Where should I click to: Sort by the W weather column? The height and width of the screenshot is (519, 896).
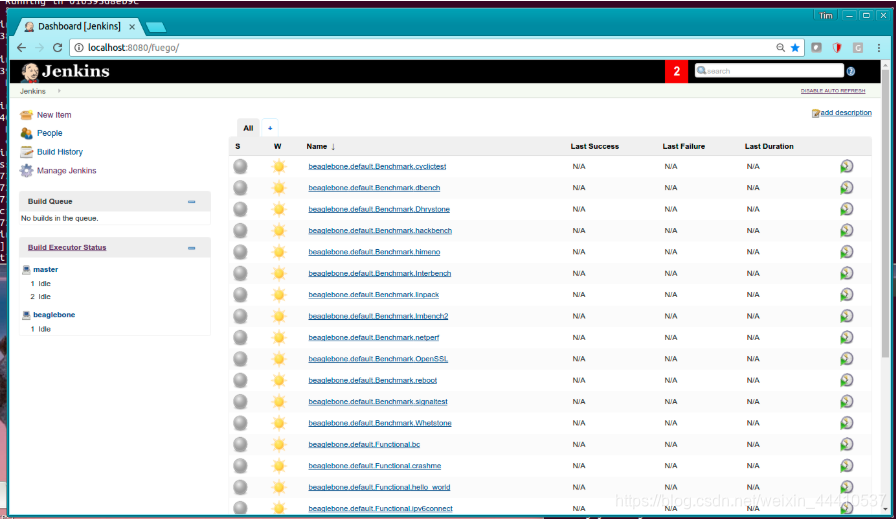277,146
